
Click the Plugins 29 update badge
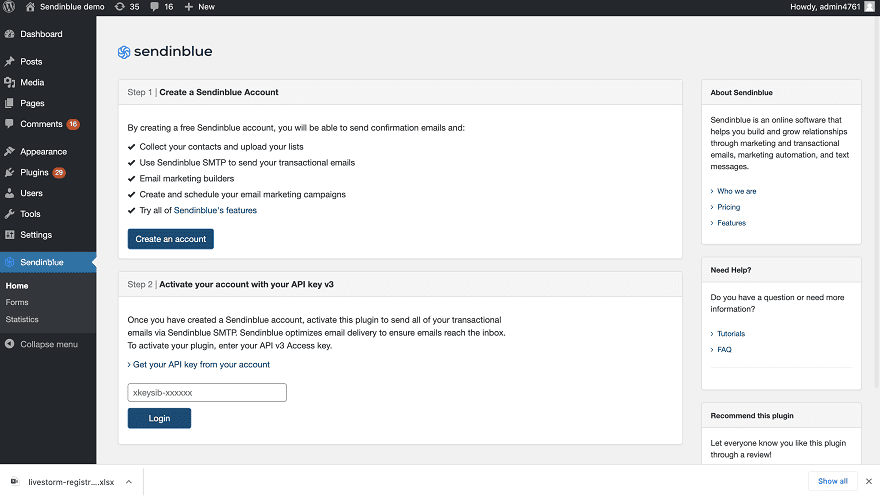(59, 172)
